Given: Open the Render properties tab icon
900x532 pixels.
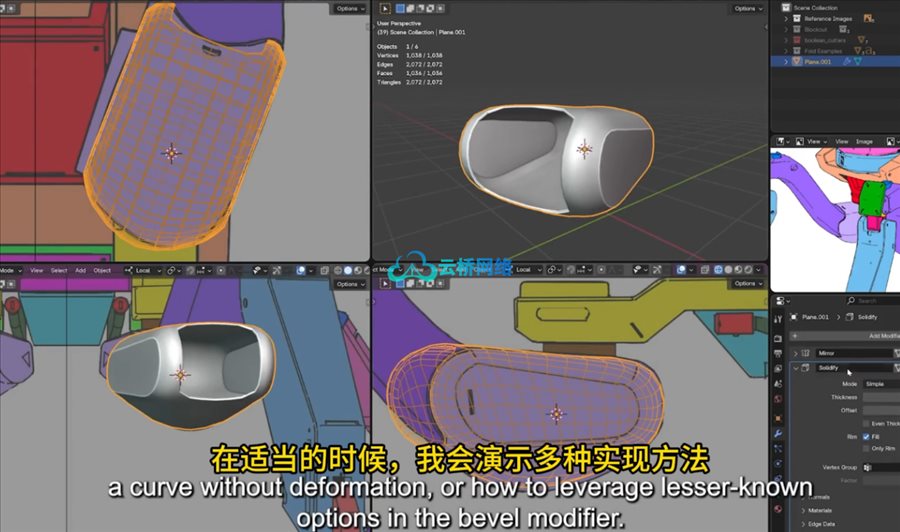Looking at the screenshot, I should click(777, 336).
